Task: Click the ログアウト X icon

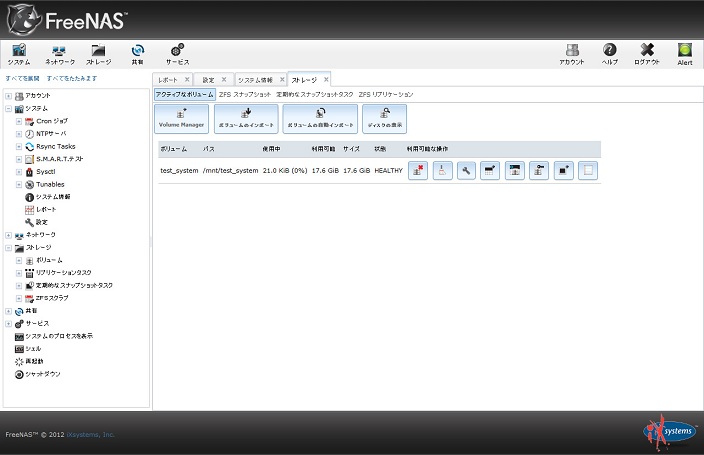Action: (x=647, y=54)
